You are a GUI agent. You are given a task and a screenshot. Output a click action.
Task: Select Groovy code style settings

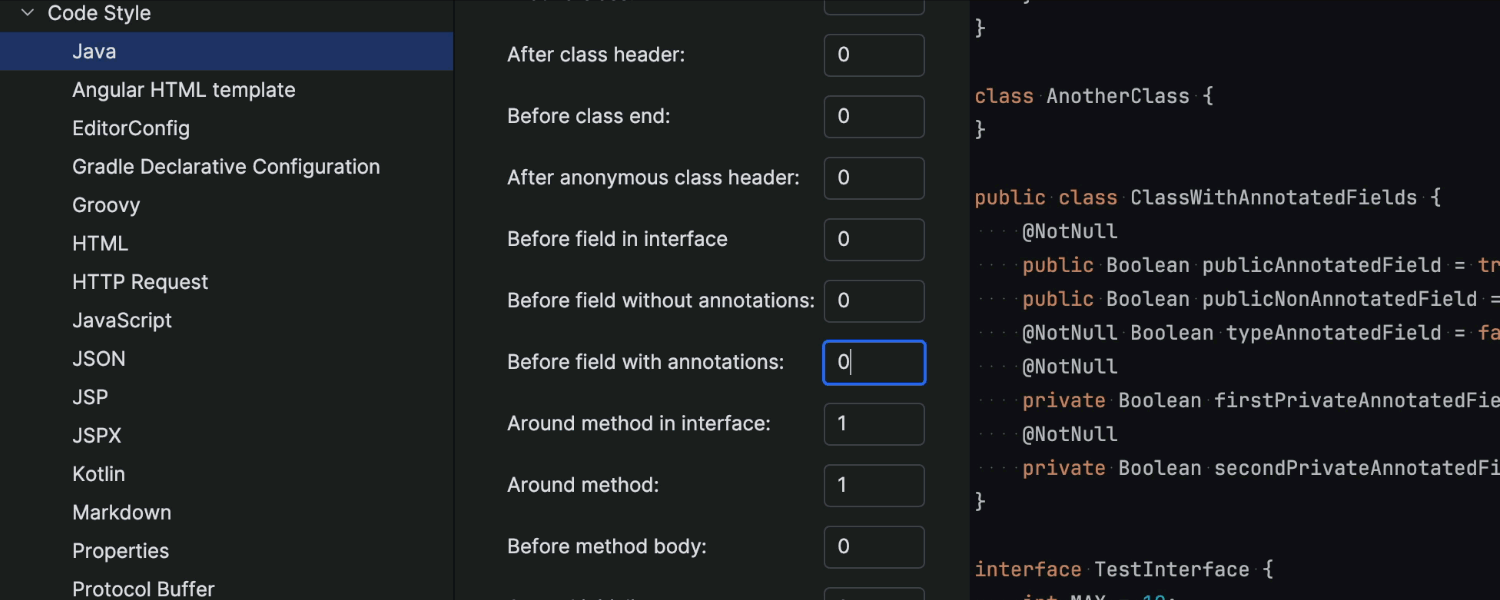(106, 204)
